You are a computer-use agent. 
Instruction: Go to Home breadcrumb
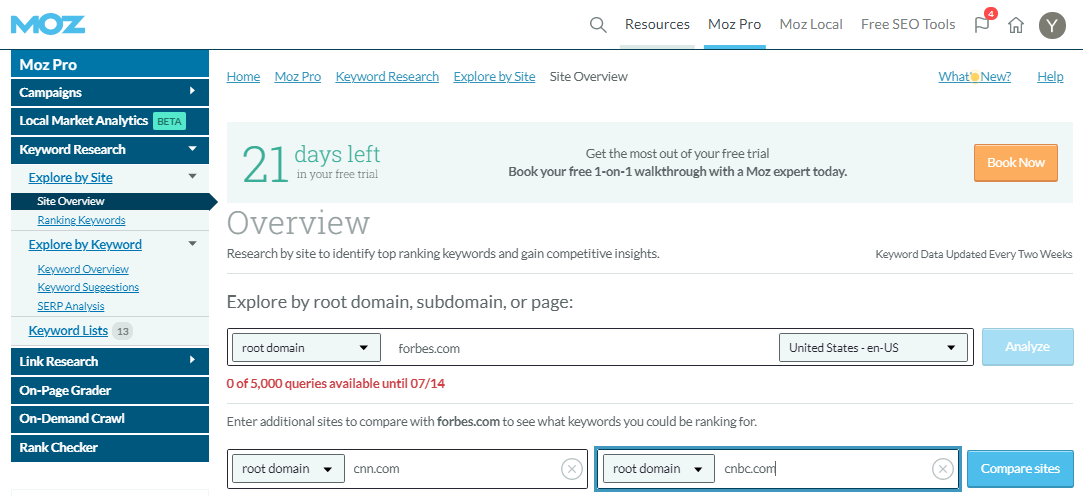pos(243,77)
